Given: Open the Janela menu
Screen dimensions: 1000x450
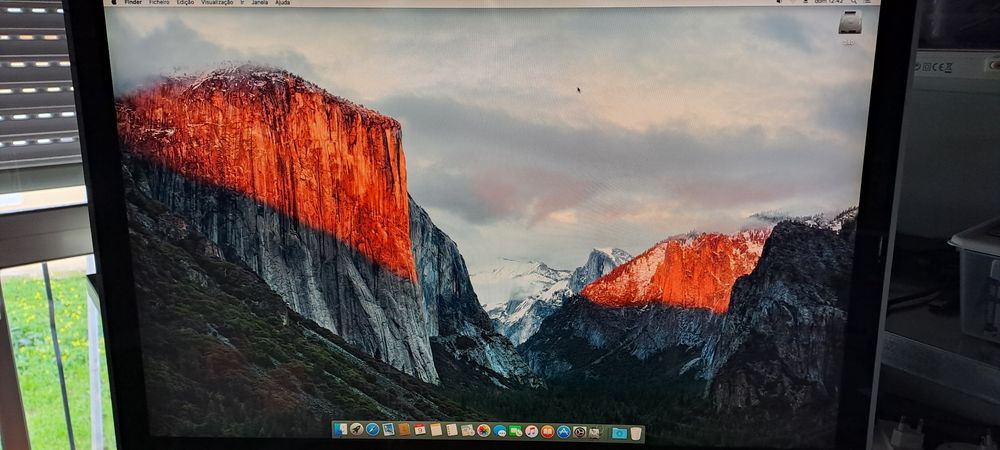Looking at the screenshot, I should (x=260, y=3).
